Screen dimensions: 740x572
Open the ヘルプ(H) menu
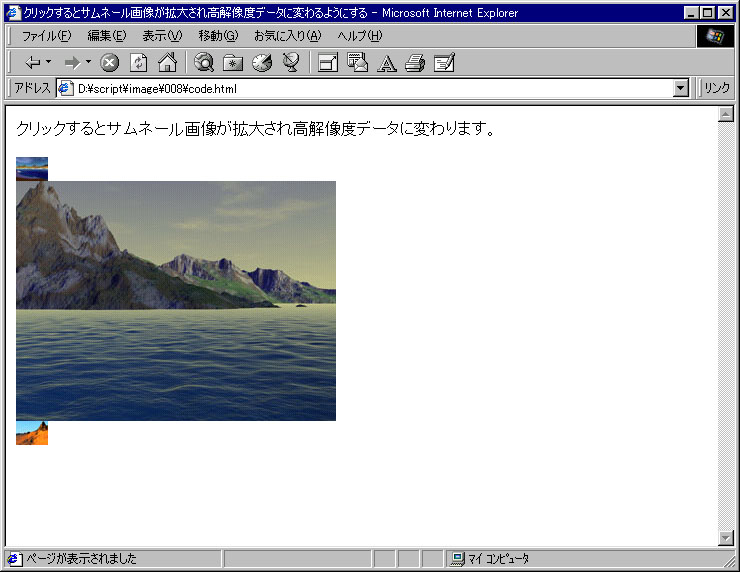(x=360, y=36)
